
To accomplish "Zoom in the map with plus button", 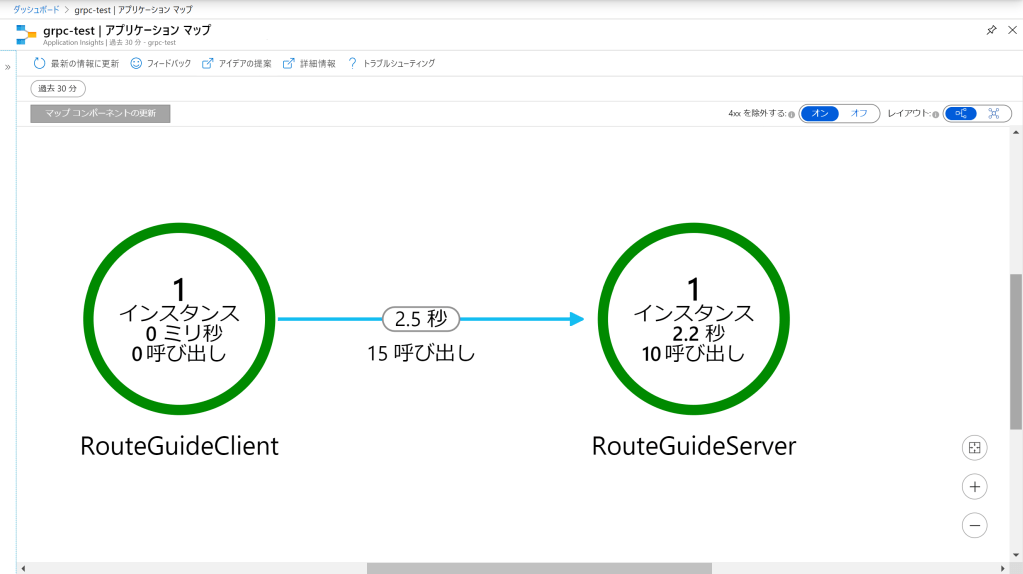I will click(x=974, y=487).
